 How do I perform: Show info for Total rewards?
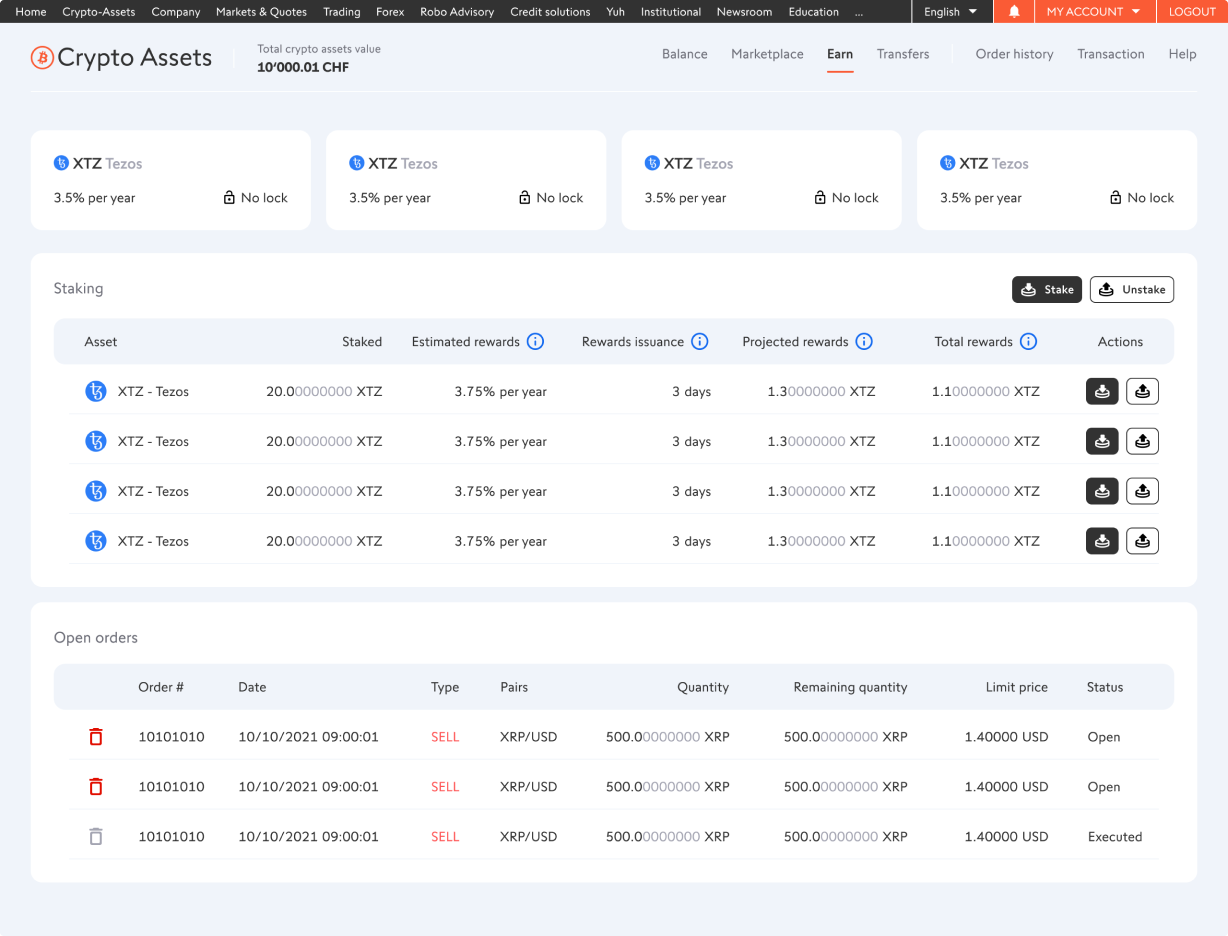(1028, 342)
